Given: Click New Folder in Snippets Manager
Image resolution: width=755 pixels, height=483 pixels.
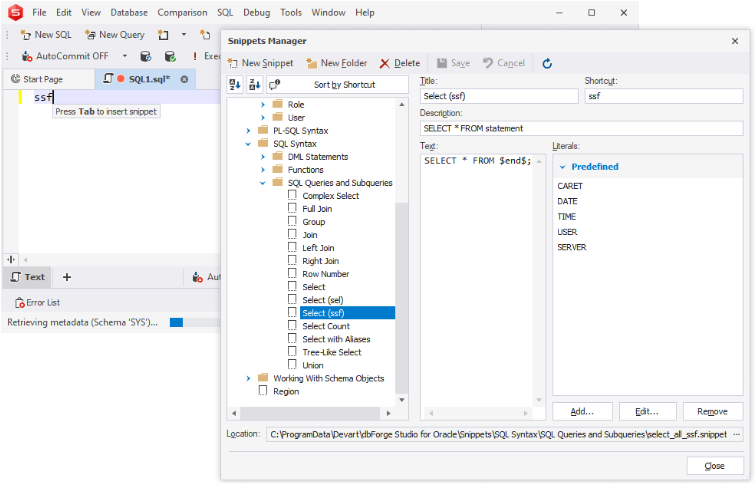Looking at the screenshot, I should tap(338, 63).
